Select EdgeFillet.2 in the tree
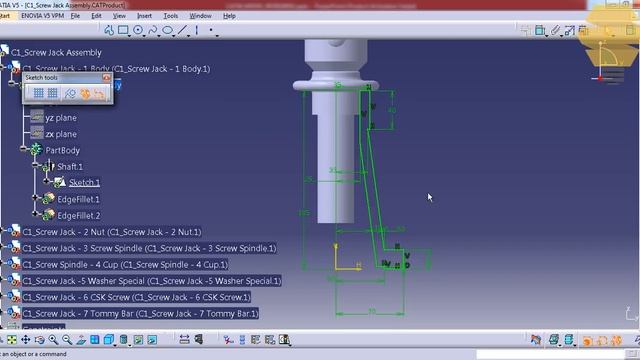 [78, 216]
